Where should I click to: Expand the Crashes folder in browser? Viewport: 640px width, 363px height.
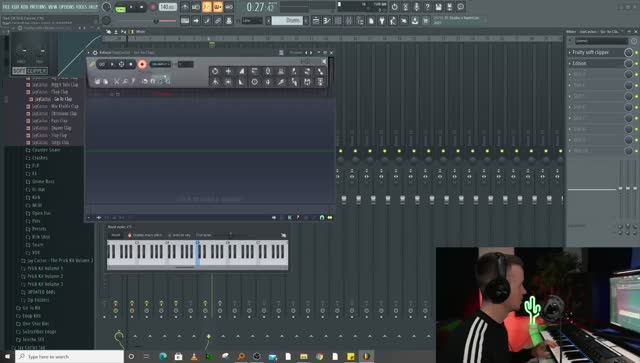tap(40, 158)
